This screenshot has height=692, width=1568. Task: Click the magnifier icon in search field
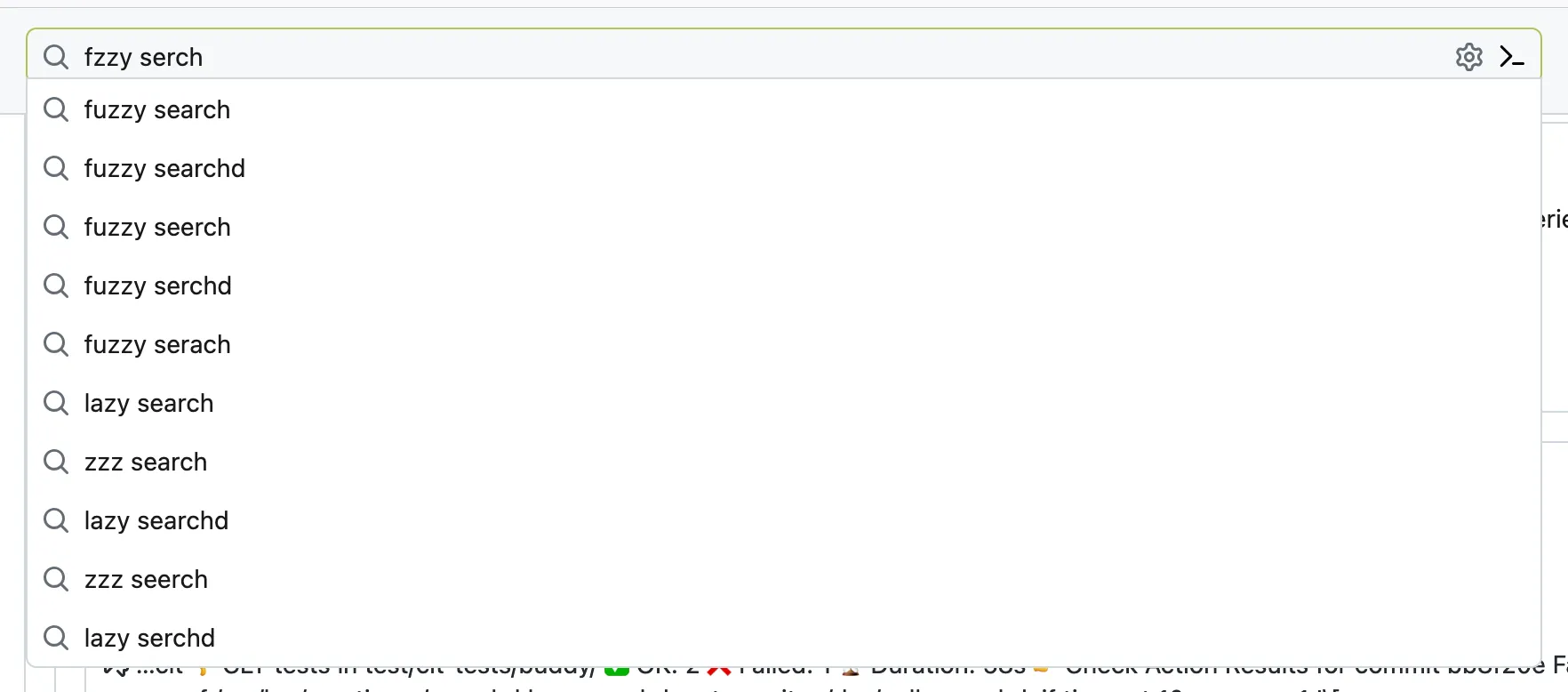pyautogui.click(x=56, y=57)
